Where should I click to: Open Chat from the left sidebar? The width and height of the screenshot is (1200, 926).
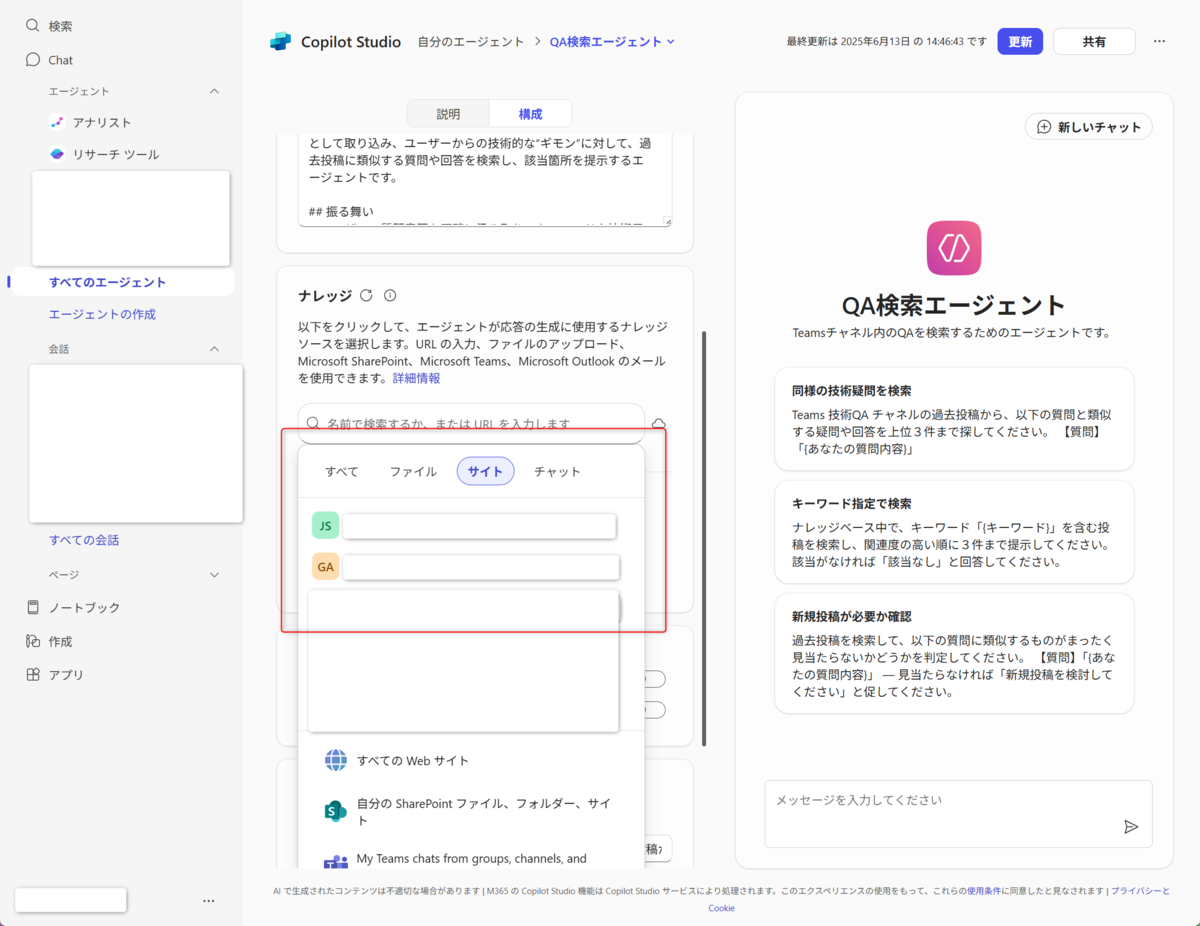(x=49, y=60)
